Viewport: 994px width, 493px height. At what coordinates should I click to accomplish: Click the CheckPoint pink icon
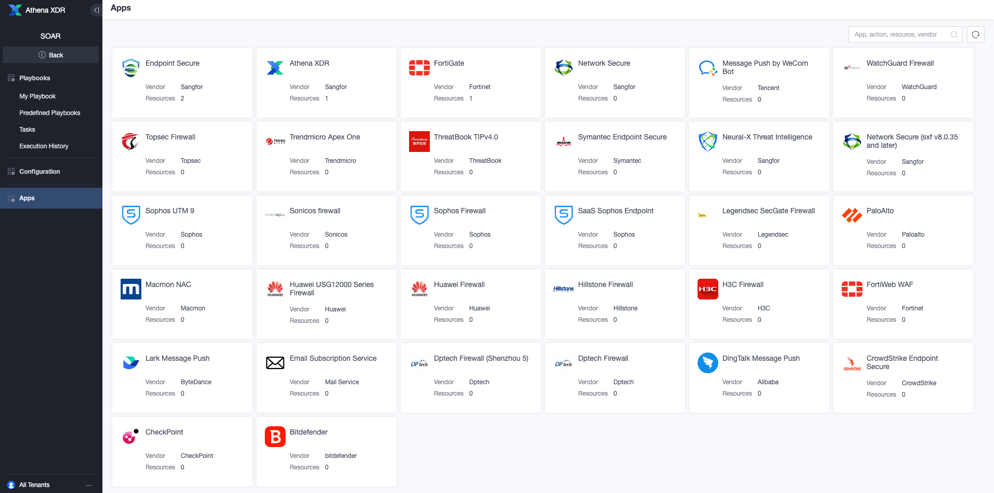pos(131,437)
